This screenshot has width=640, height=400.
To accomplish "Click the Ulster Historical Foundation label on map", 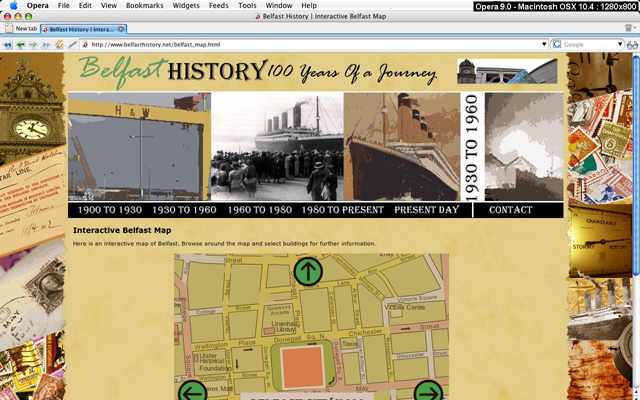I will (x=215, y=362).
